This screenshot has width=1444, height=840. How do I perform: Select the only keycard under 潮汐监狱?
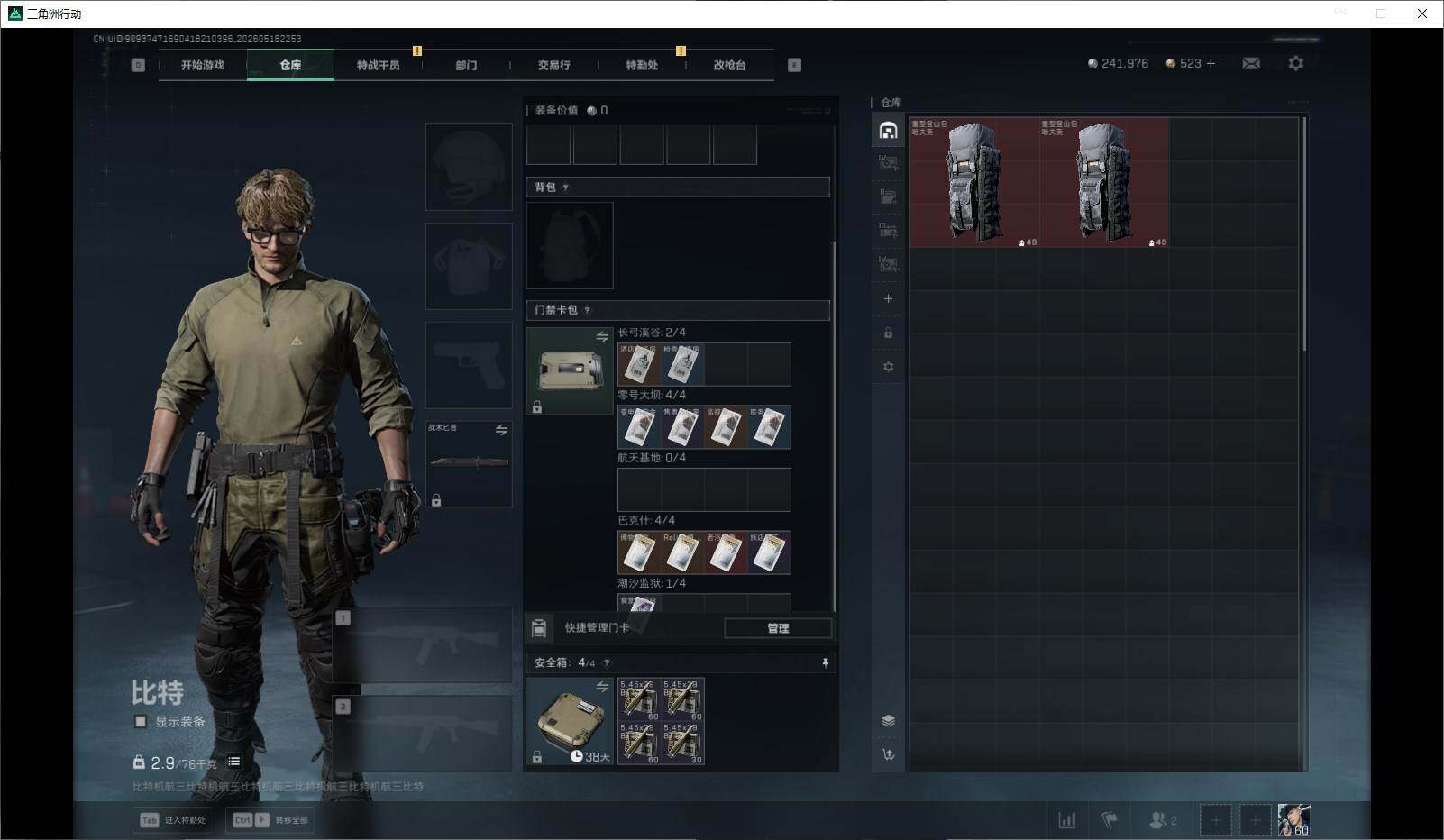pos(639,603)
